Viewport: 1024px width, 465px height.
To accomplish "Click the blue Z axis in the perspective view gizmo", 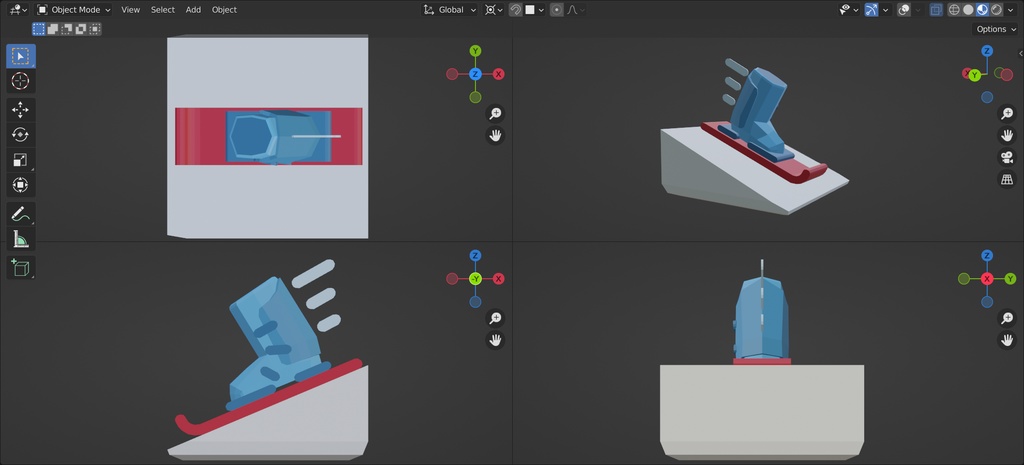I will pos(987,51).
